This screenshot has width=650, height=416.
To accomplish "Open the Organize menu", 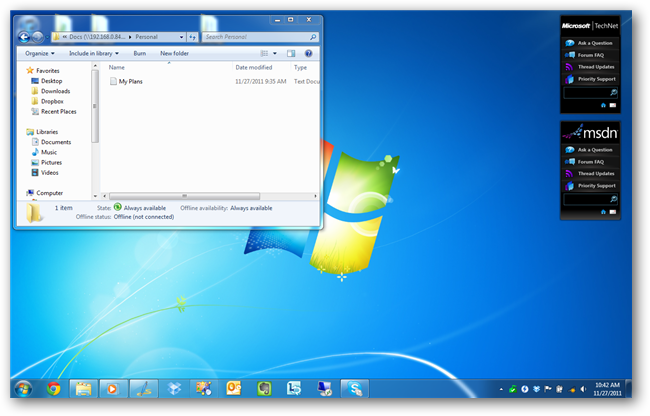I will coord(39,53).
